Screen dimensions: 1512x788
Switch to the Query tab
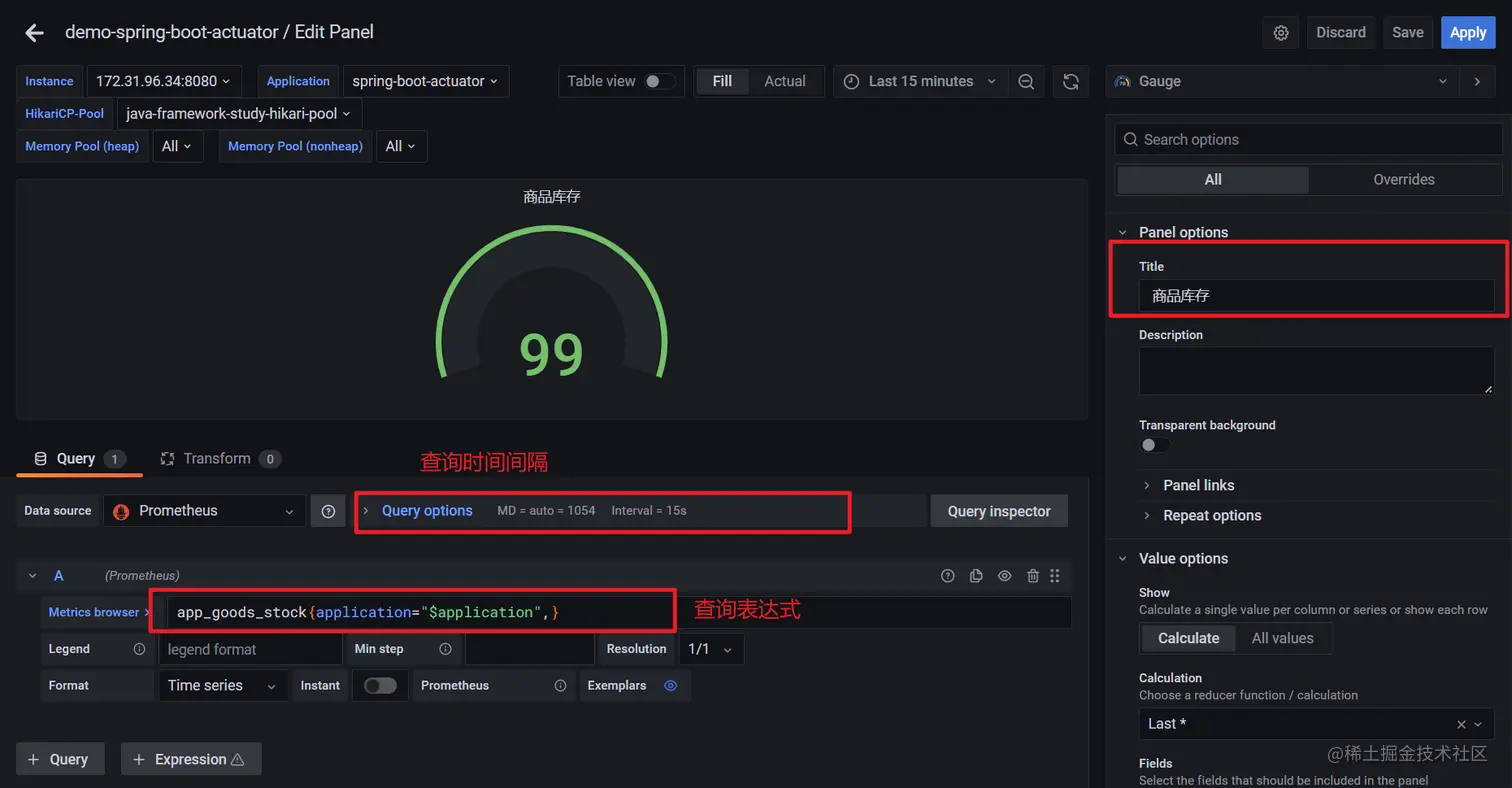79,459
